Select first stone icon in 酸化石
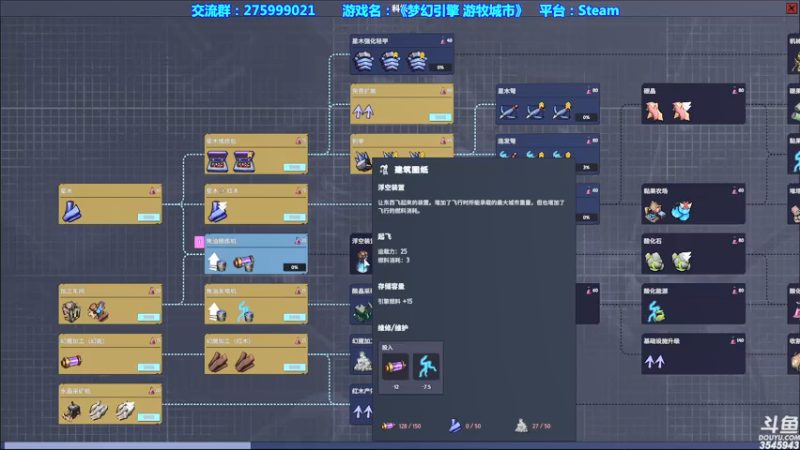 point(655,261)
